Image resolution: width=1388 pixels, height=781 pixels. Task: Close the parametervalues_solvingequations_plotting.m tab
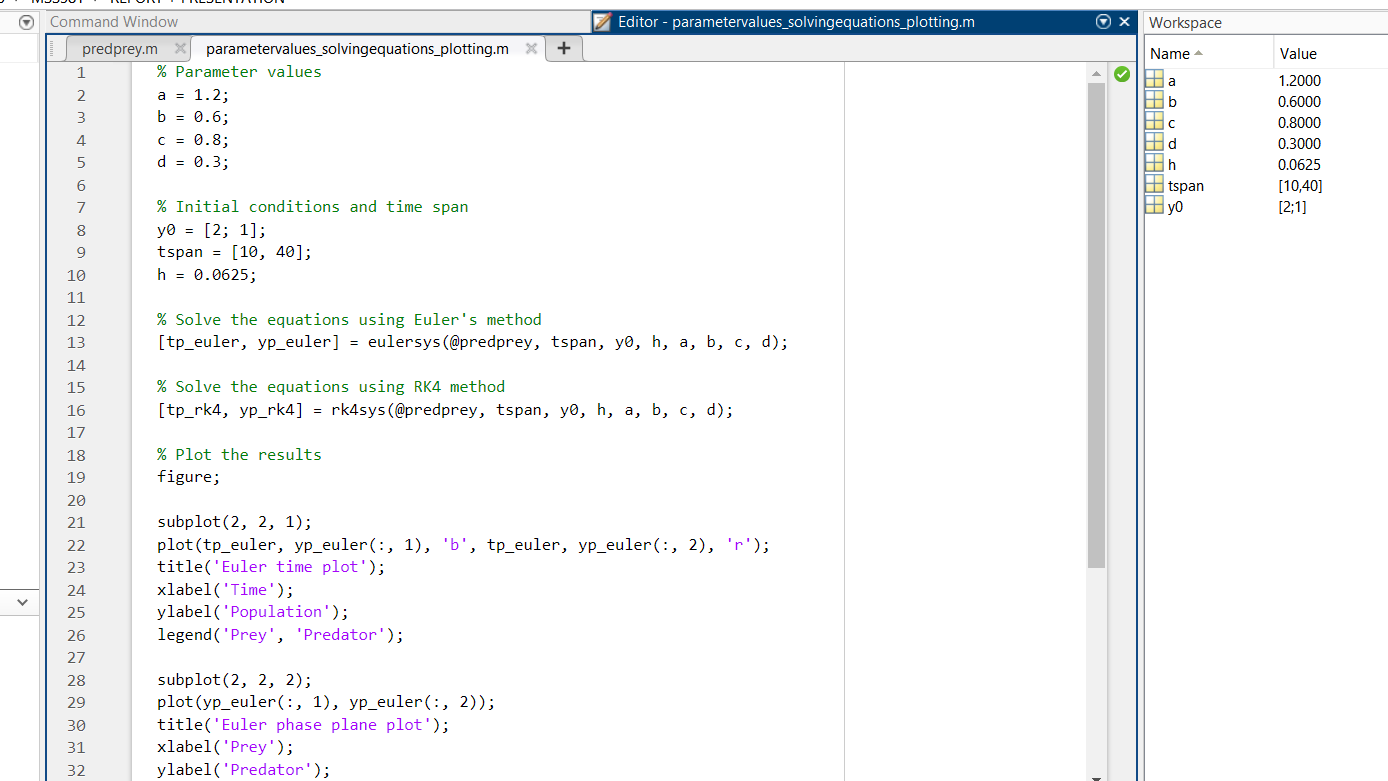(531, 48)
